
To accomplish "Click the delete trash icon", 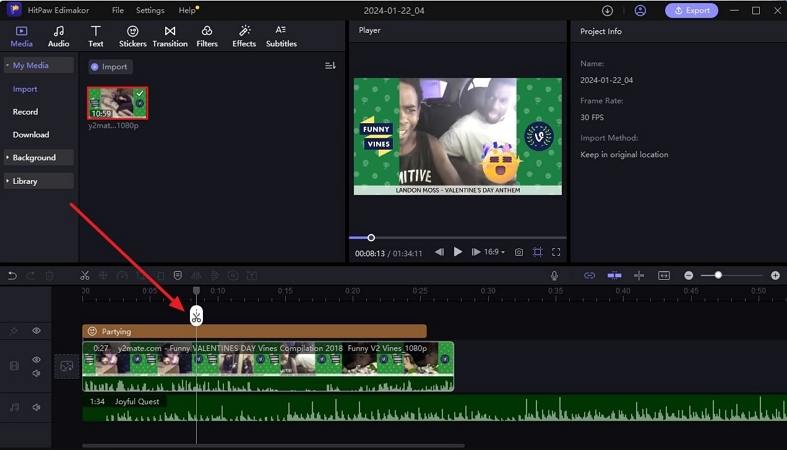I will [x=49, y=275].
